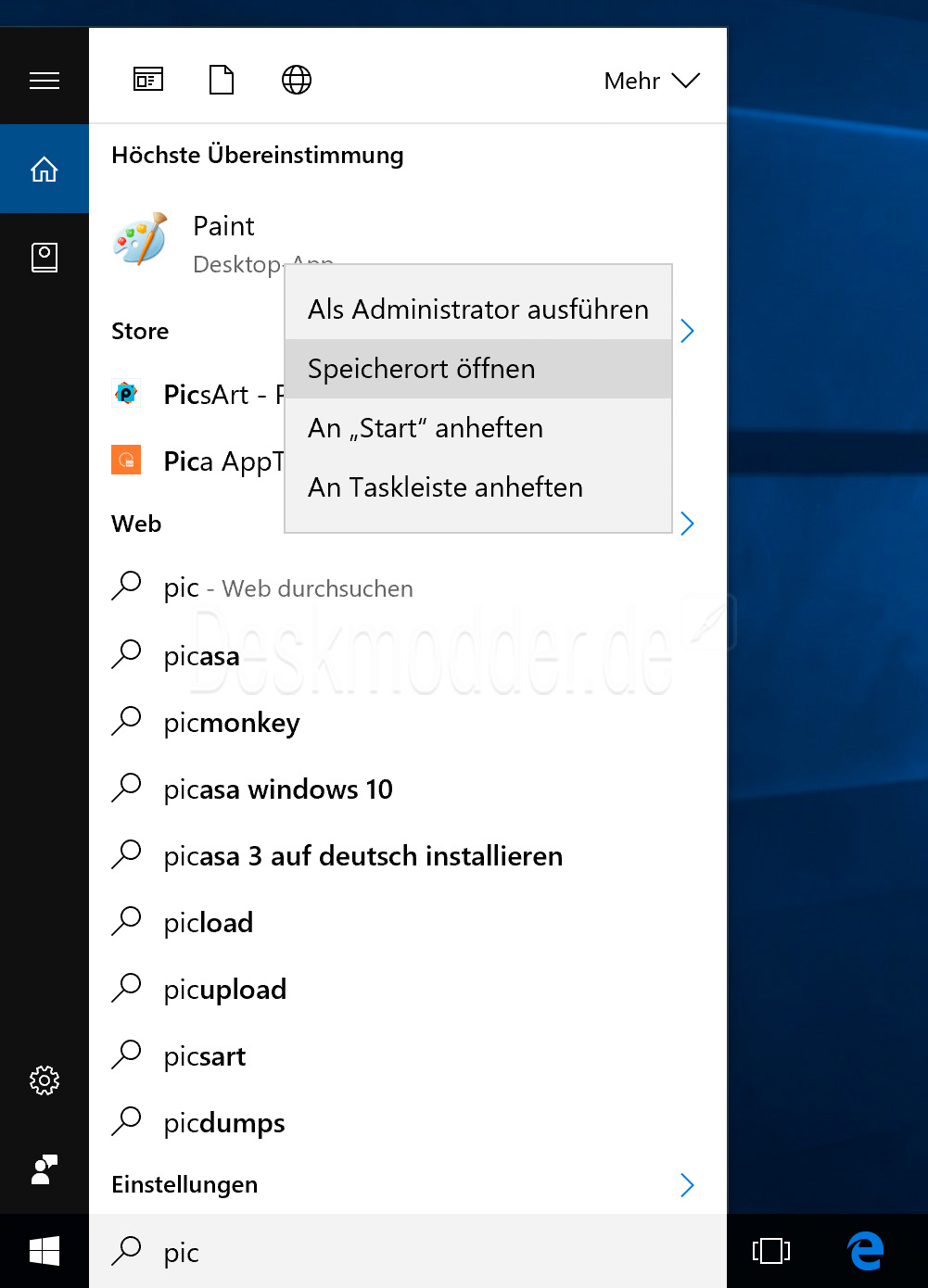Click the Pica App orange icon

pyautogui.click(x=126, y=461)
